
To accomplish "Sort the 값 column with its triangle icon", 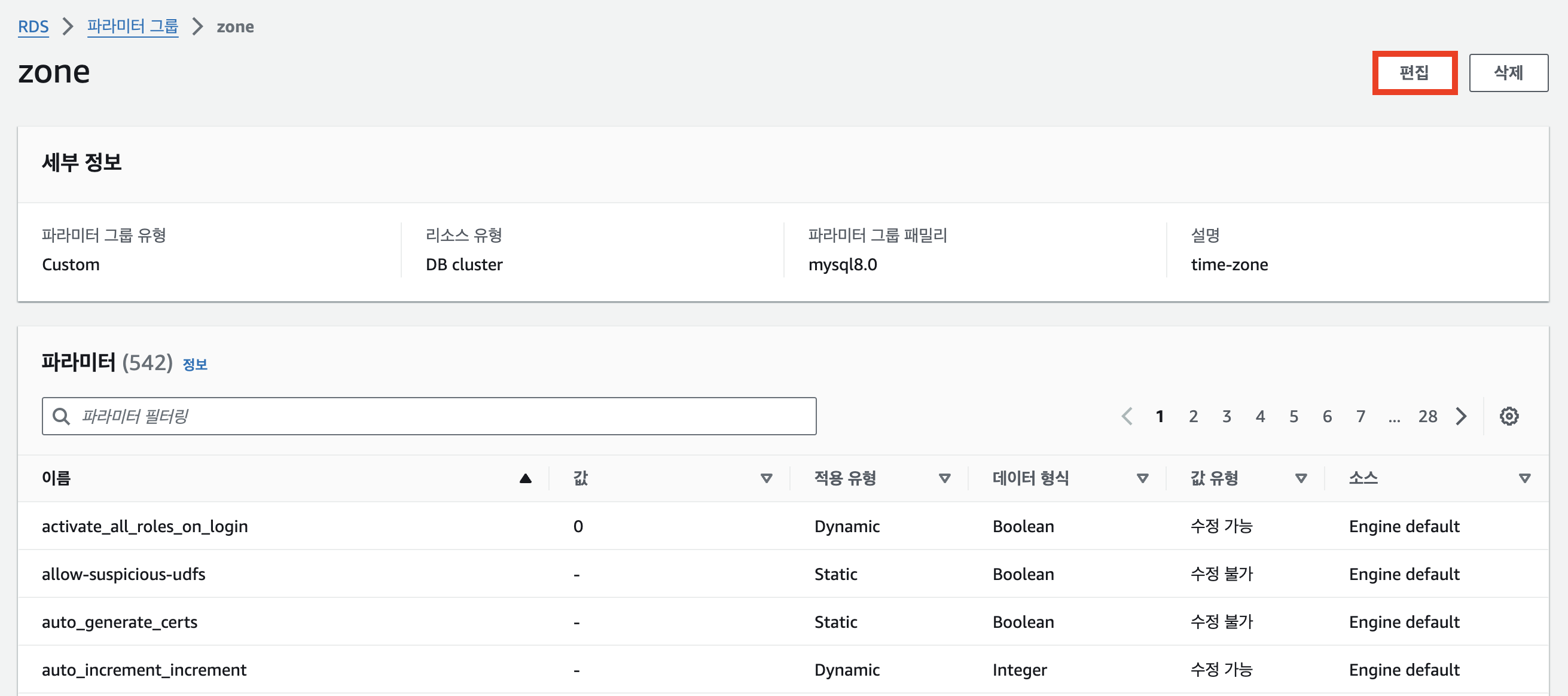I will tap(766, 478).
